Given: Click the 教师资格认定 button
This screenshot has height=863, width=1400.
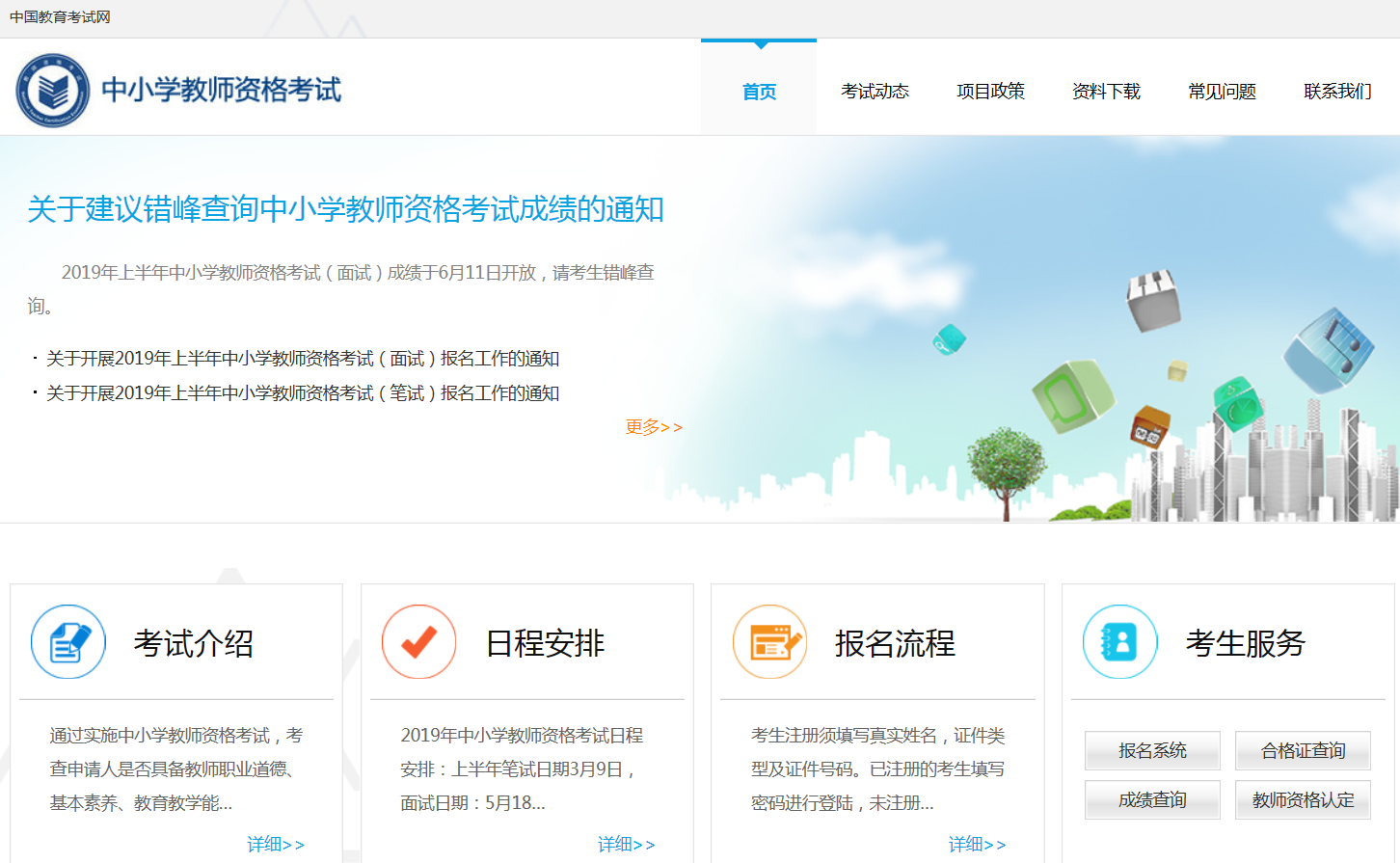Looking at the screenshot, I should click(x=1303, y=799).
